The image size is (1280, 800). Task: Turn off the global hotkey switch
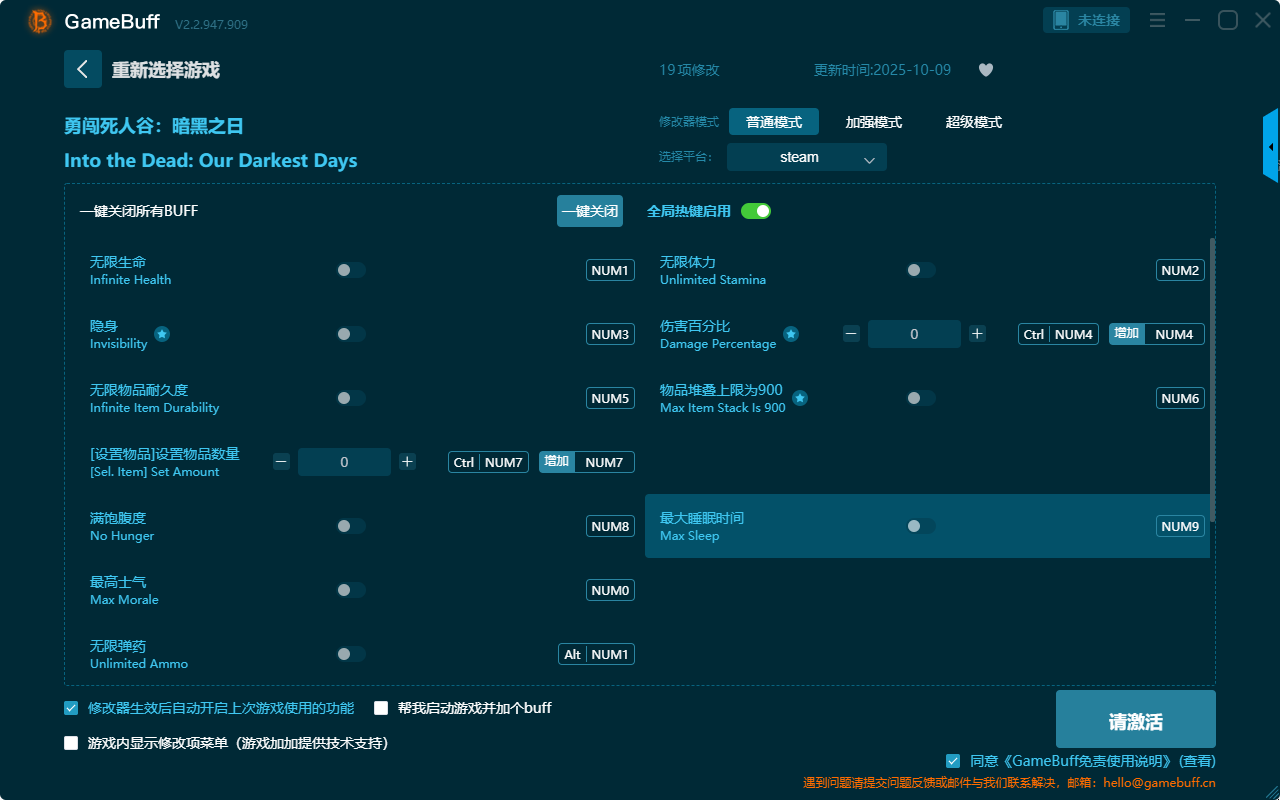point(756,211)
